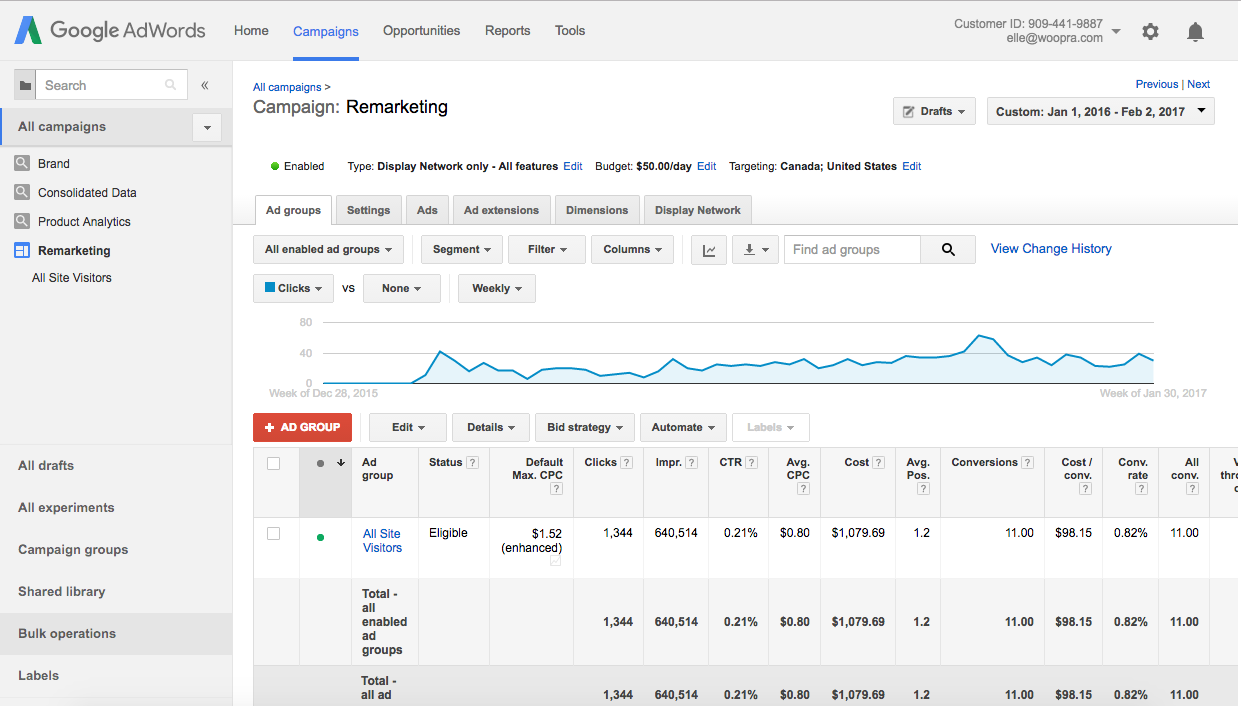
Task: Edit the $50.00/day budget
Action: [x=706, y=166]
